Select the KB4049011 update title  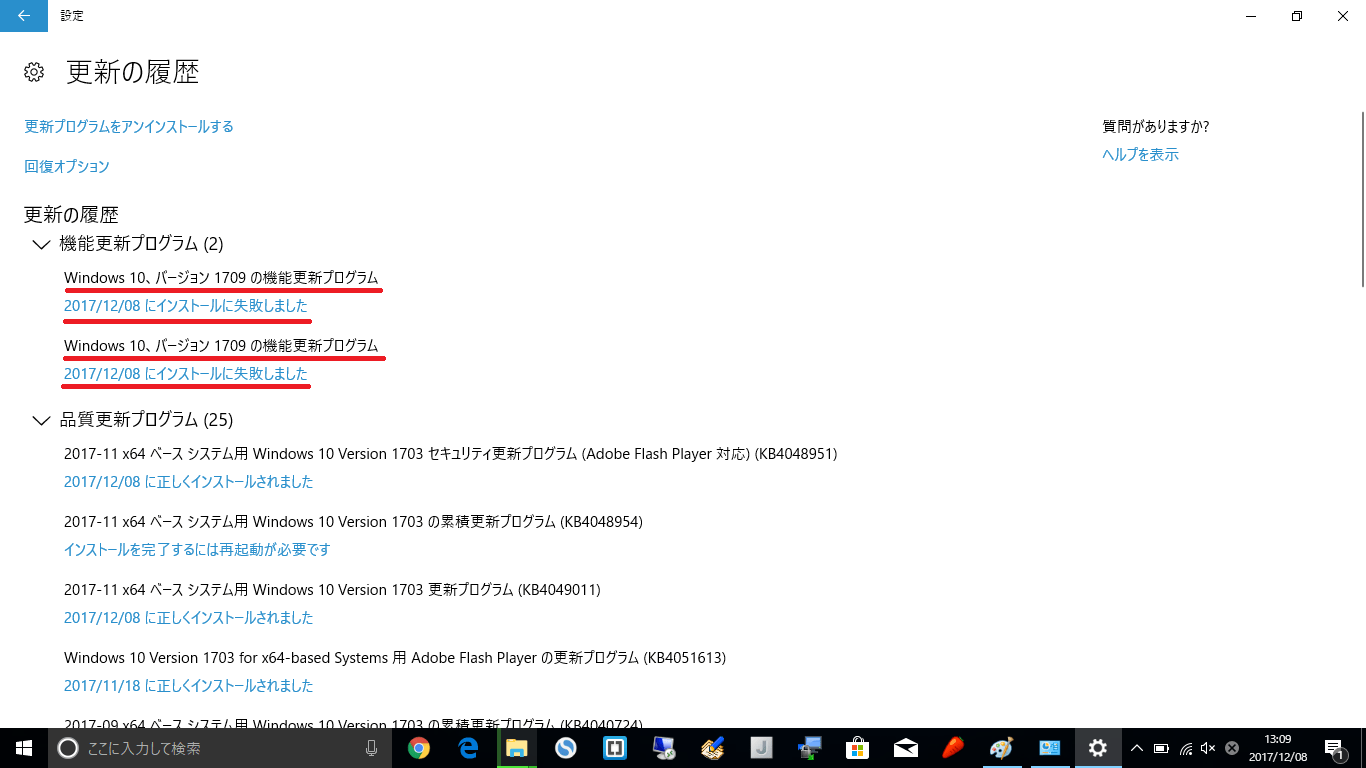[x=332, y=590]
